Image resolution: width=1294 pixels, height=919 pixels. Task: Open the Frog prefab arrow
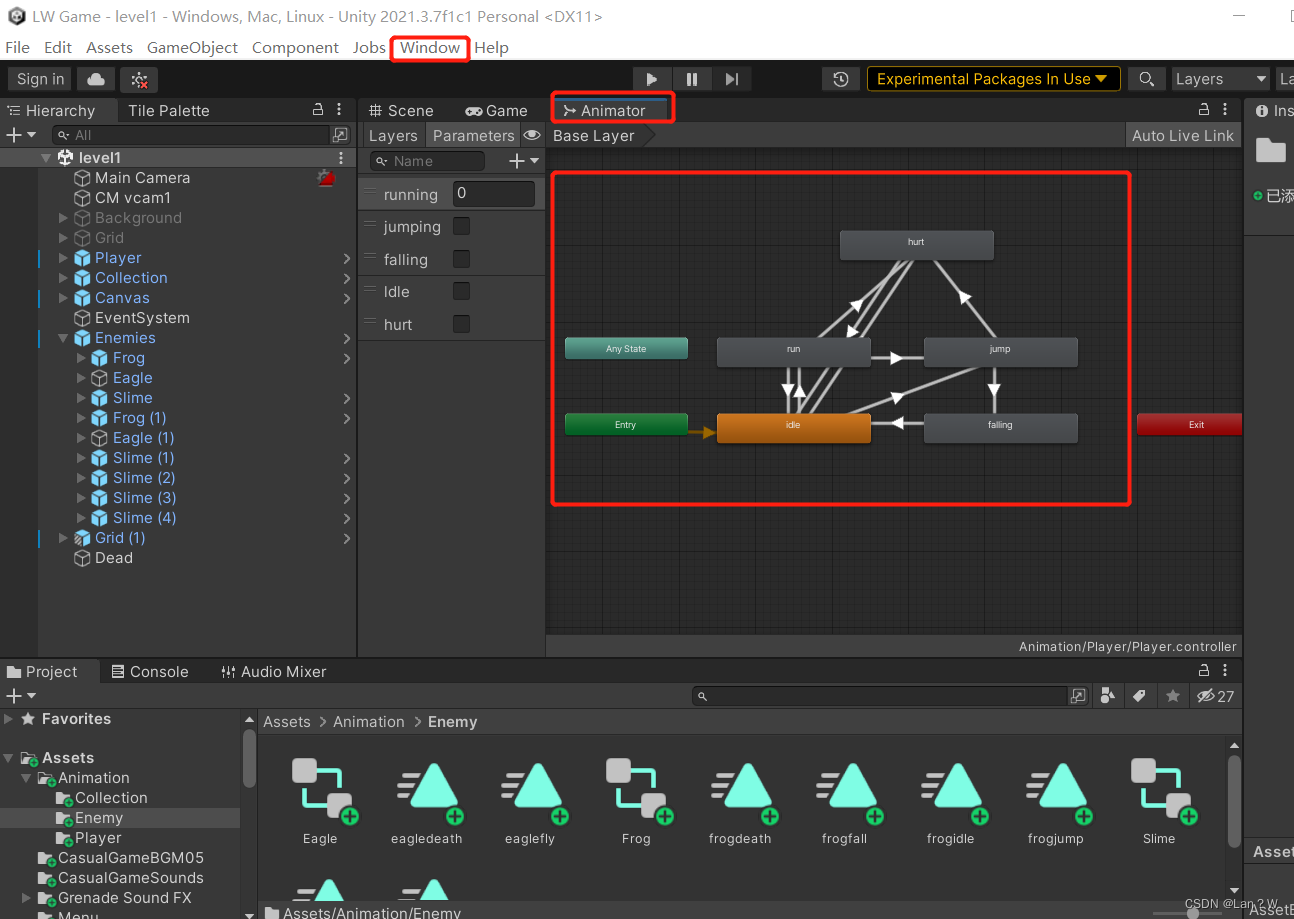click(347, 358)
